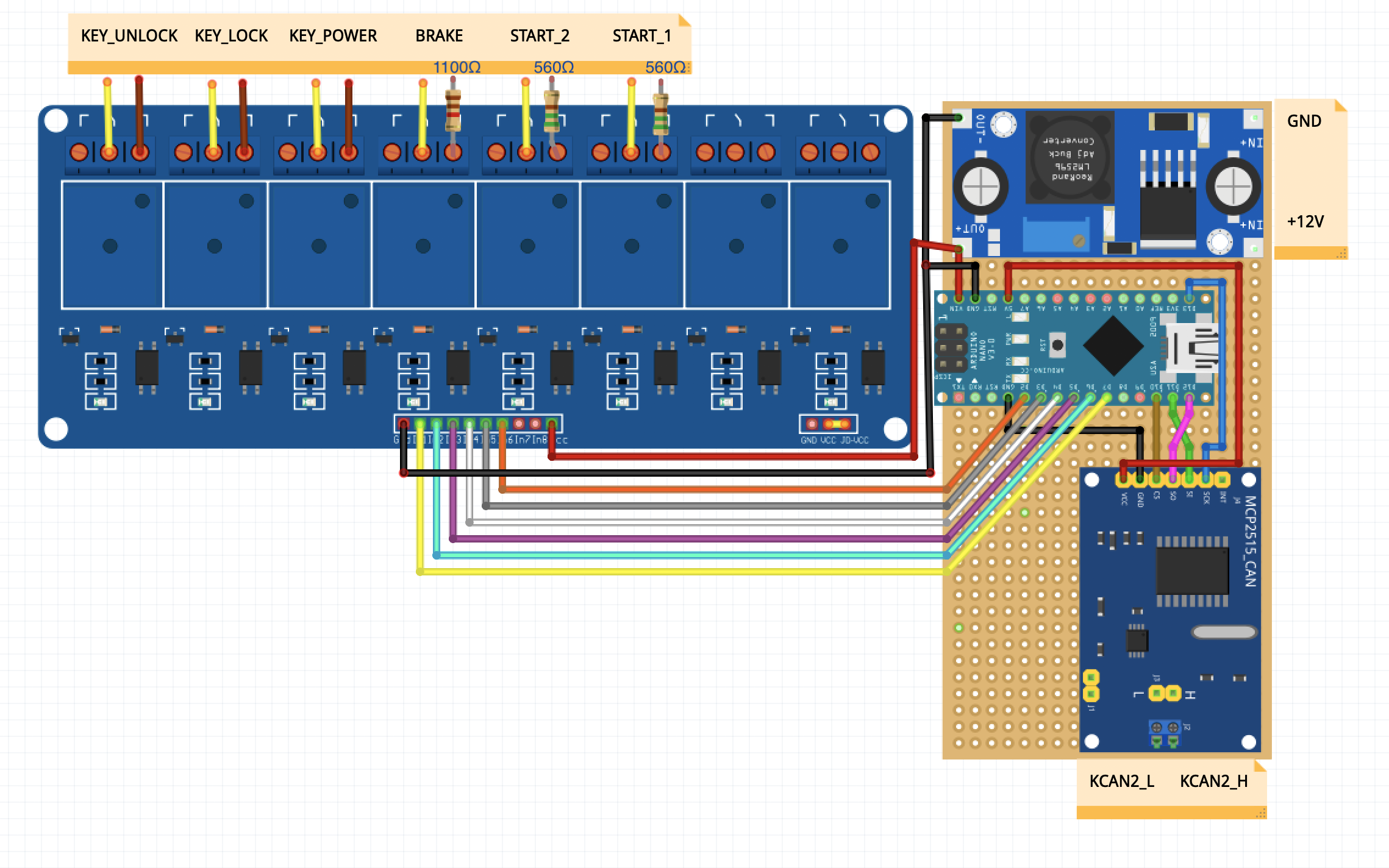This screenshot has height=868, width=1389.
Task: Select the KCAN2_L label text
Action: click(1121, 781)
